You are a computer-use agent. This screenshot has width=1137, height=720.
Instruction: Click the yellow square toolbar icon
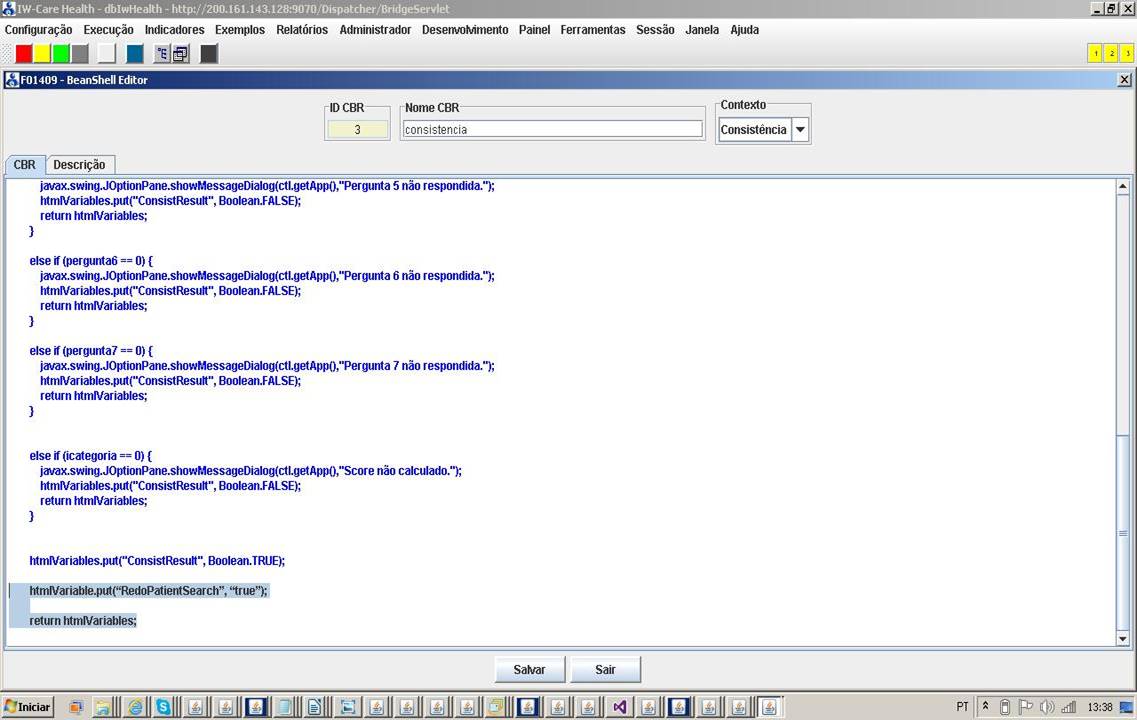42,54
